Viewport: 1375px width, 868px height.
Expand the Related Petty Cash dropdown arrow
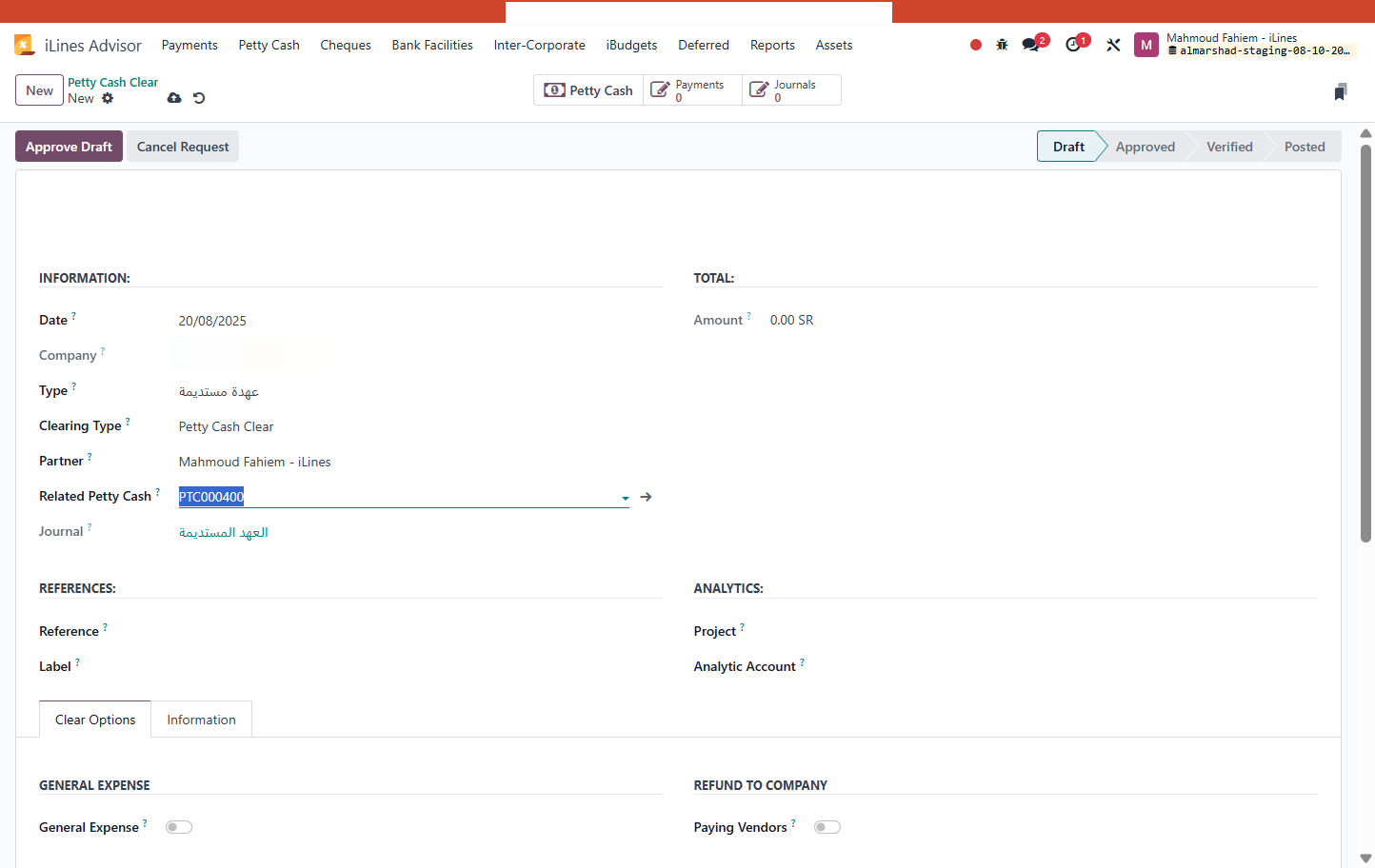(625, 498)
